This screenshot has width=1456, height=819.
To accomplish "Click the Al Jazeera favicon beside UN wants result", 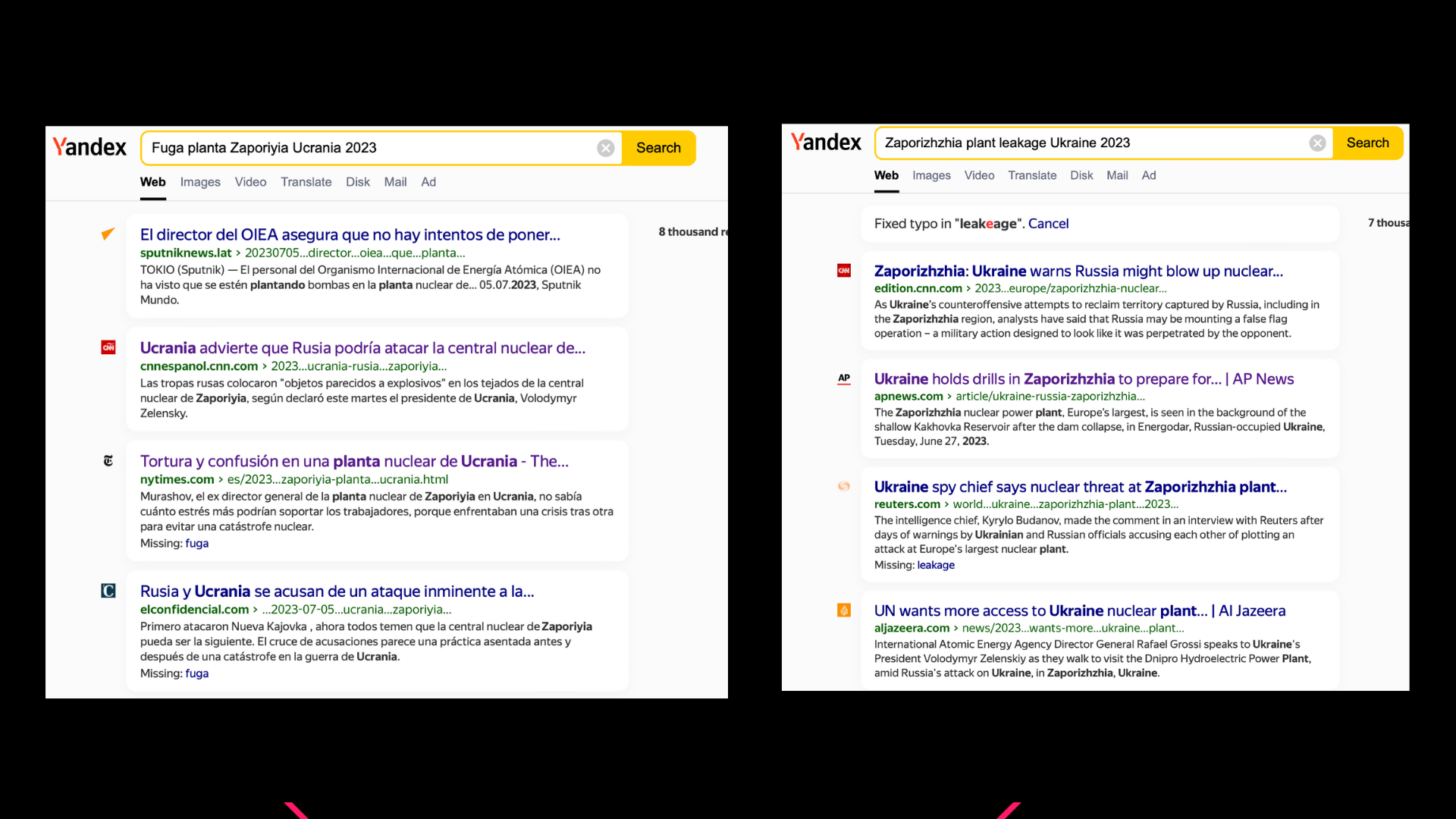I will (x=844, y=610).
